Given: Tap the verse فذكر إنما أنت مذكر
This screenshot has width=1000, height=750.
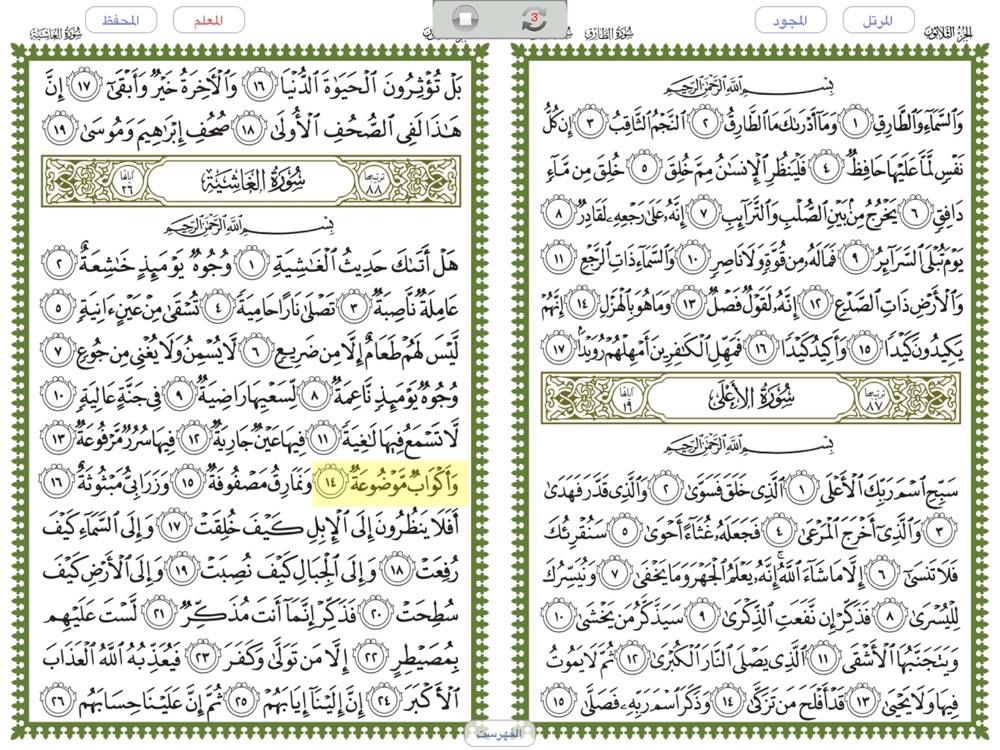Looking at the screenshot, I should [x=268, y=615].
